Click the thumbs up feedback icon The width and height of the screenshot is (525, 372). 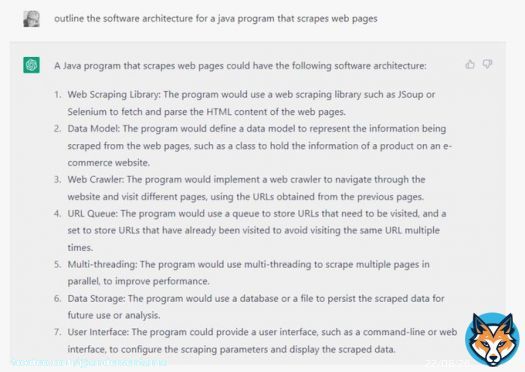470,64
